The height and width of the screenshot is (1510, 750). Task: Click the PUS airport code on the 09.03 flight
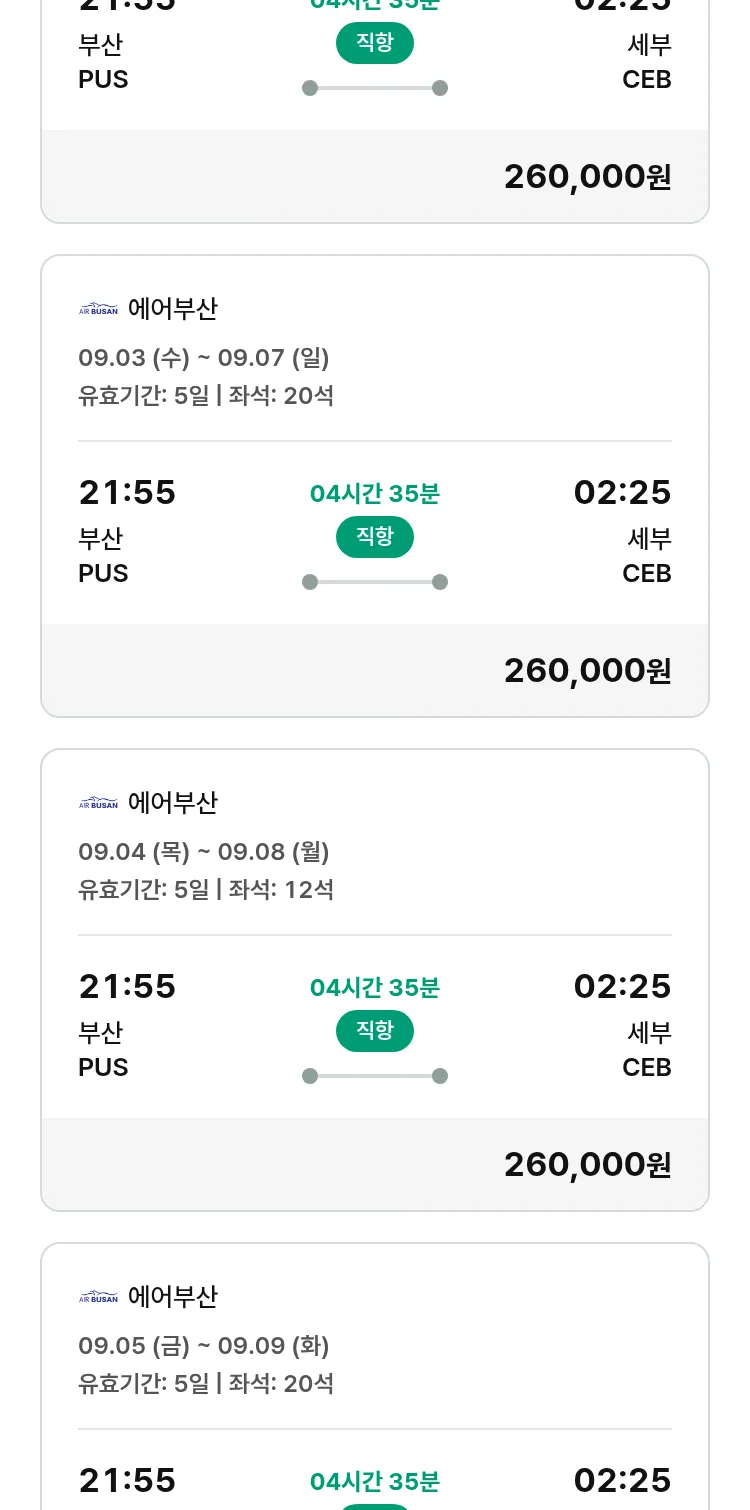[103, 574]
